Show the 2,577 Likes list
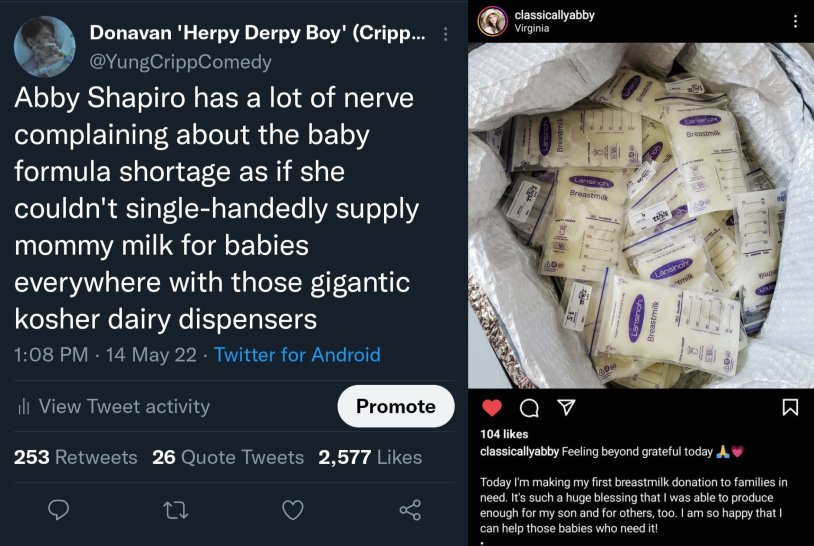 click(x=370, y=457)
